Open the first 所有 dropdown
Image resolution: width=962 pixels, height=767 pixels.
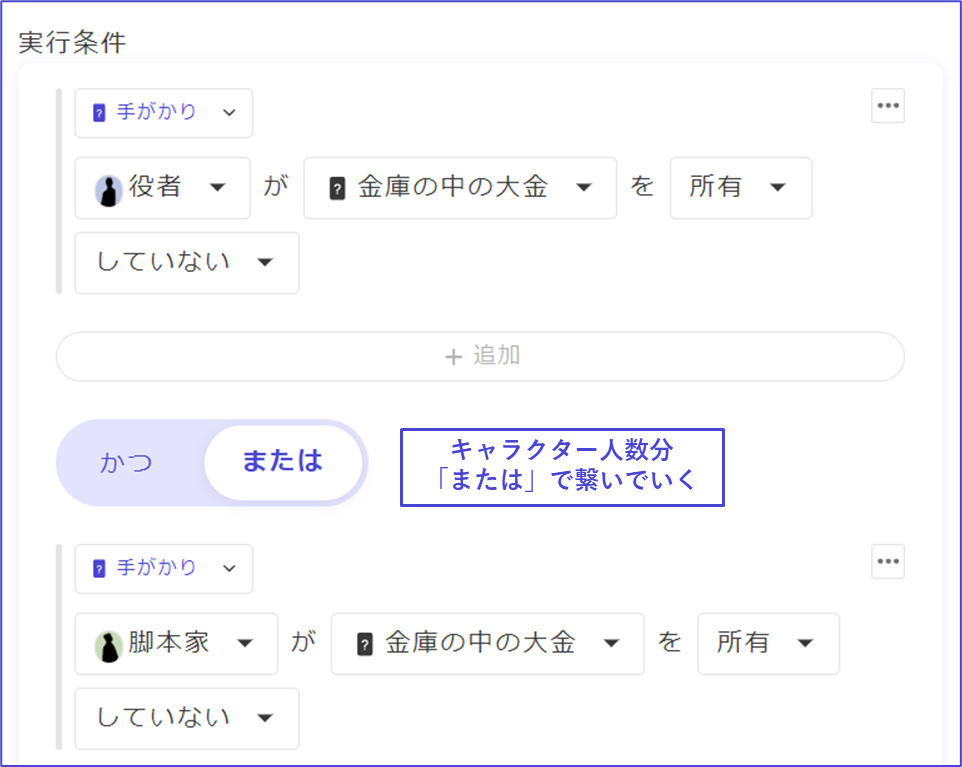740,188
